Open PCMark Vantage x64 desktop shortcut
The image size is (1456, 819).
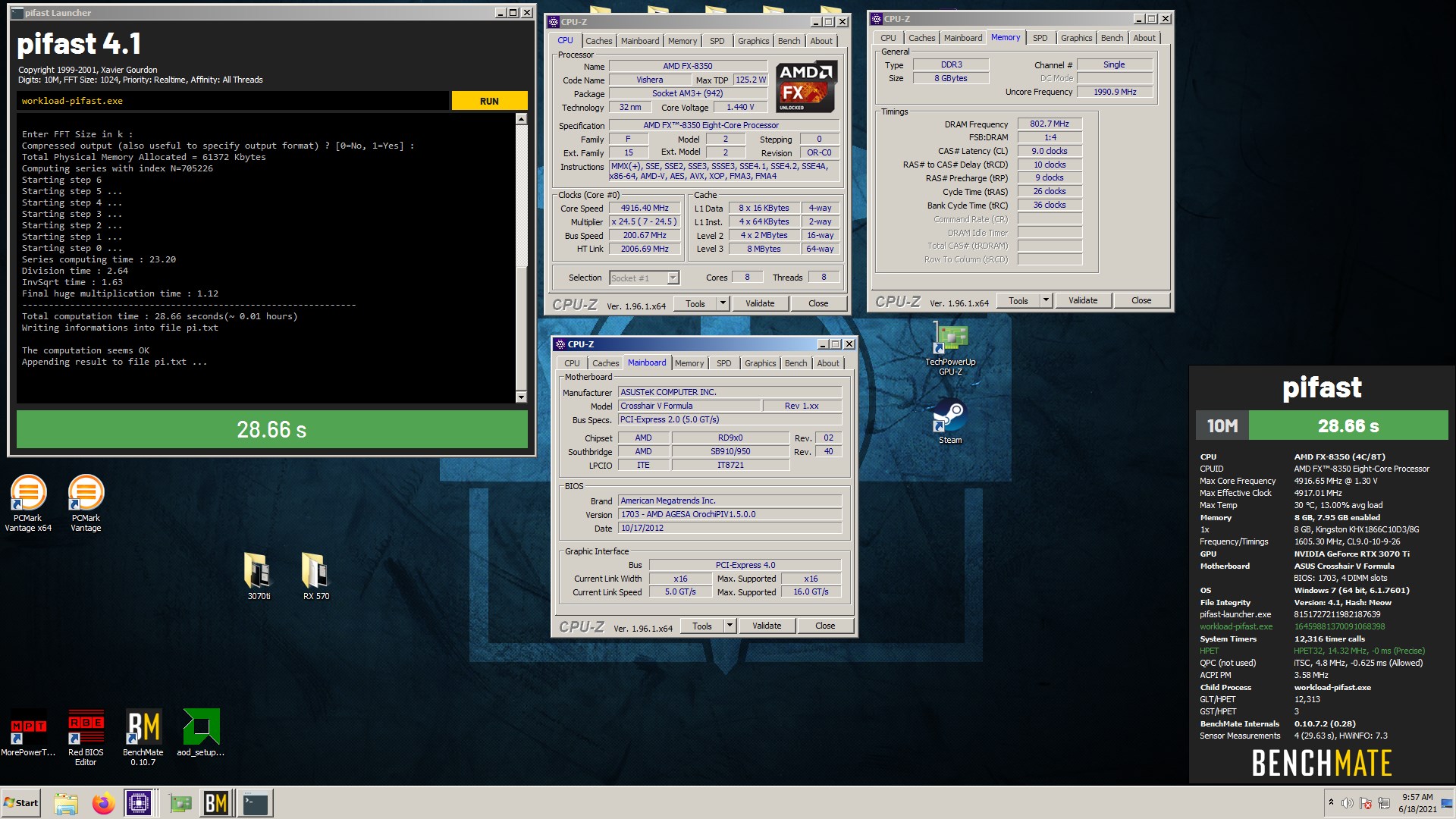coord(28,503)
